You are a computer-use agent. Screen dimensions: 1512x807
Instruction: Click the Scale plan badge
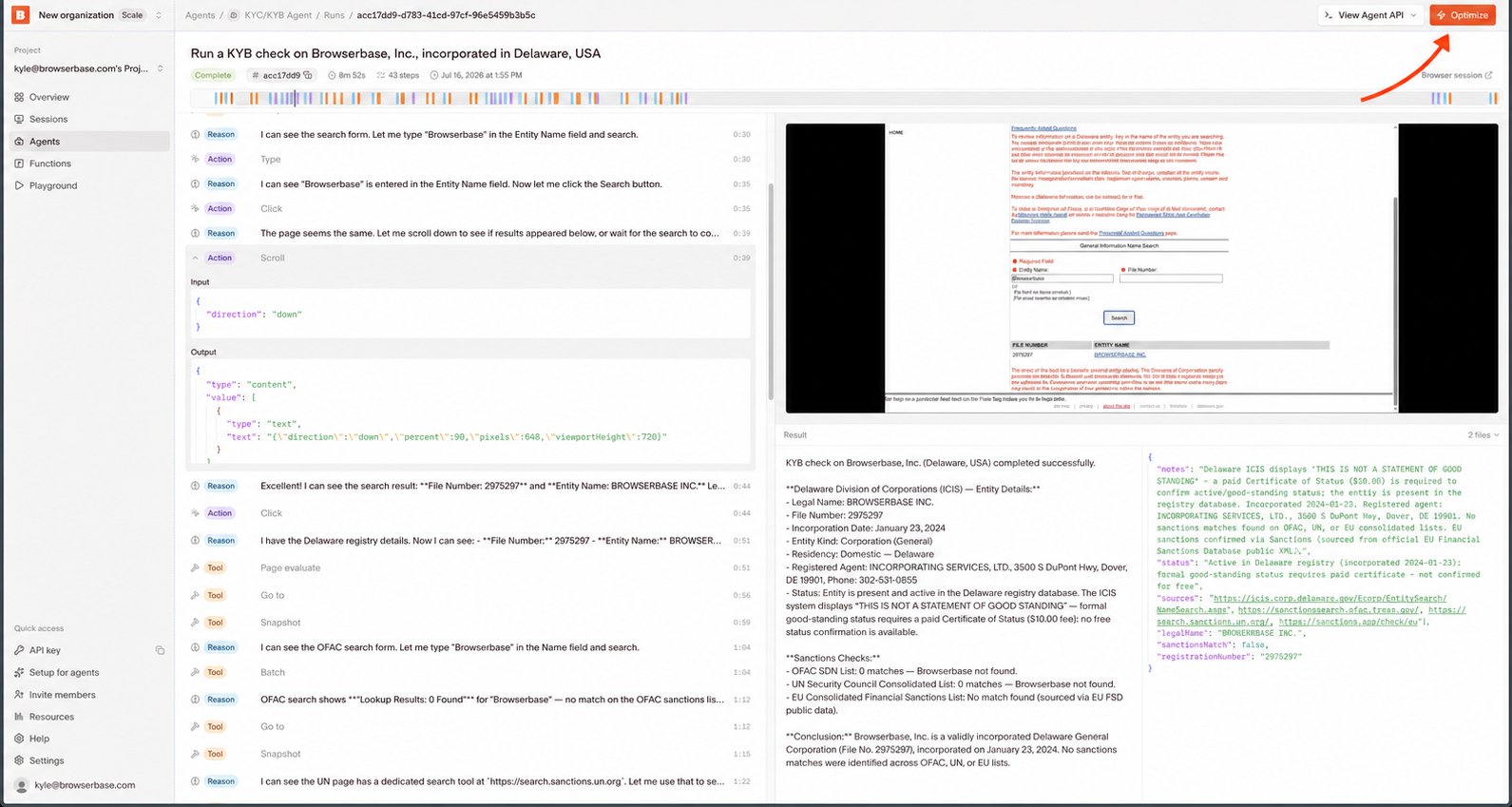point(132,15)
